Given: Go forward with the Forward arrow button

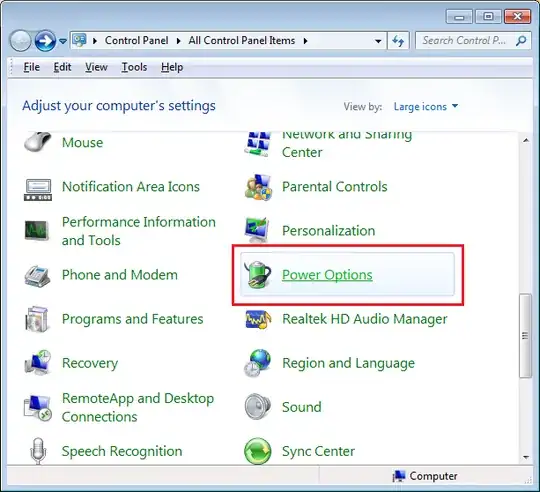Looking at the screenshot, I should pyautogui.click(x=45, y=41).
